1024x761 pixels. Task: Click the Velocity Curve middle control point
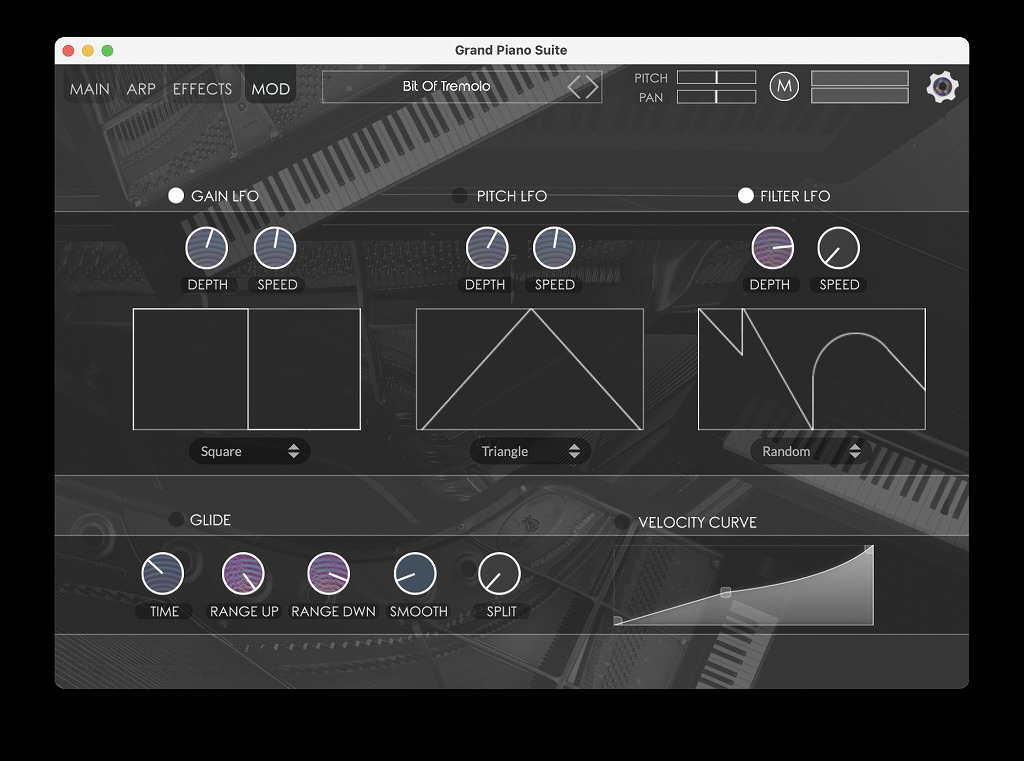[x=726, y=593]
